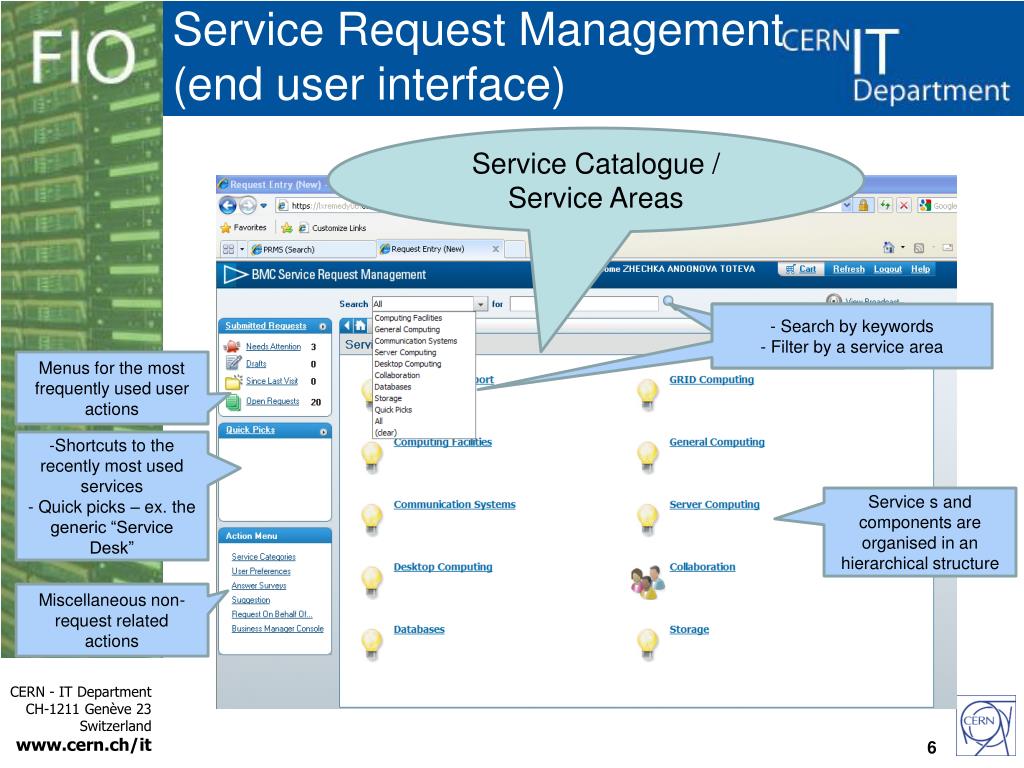Open the Since Last Visit link
Viewport: 1024px width, 768px height.
coord(272,381)
